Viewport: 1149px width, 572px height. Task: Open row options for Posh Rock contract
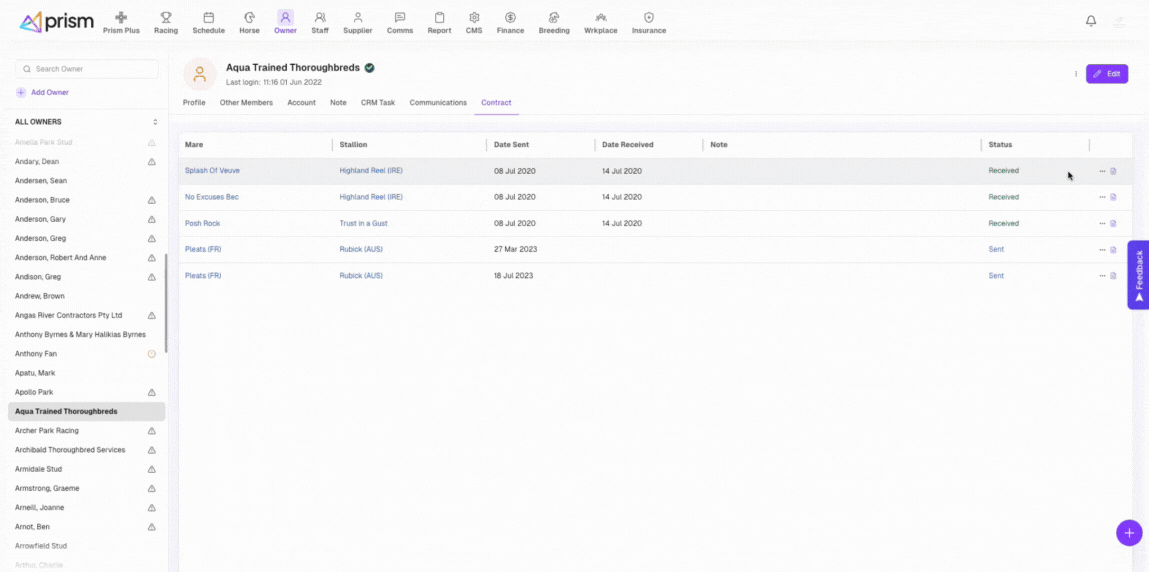(1102, 224)
